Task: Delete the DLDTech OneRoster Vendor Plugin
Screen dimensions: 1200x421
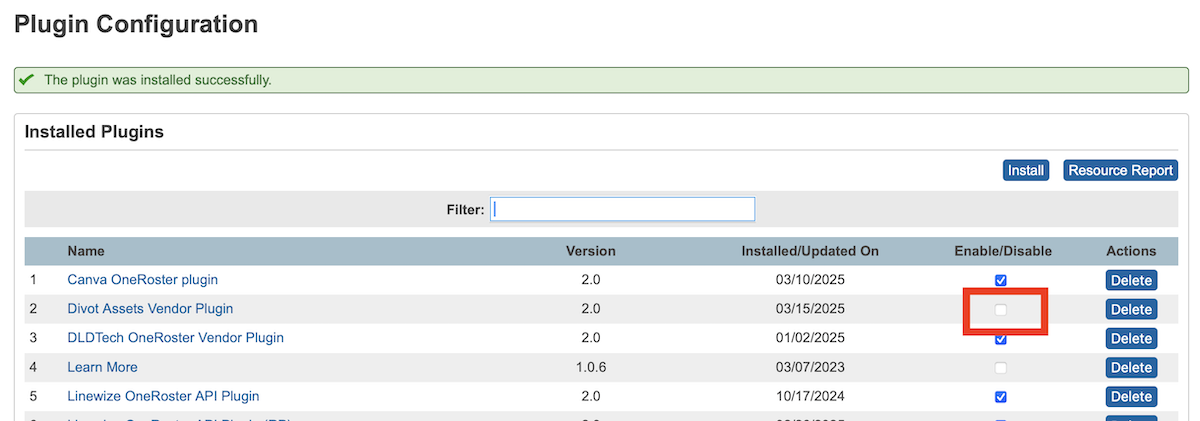Action: click(1131, 339)
